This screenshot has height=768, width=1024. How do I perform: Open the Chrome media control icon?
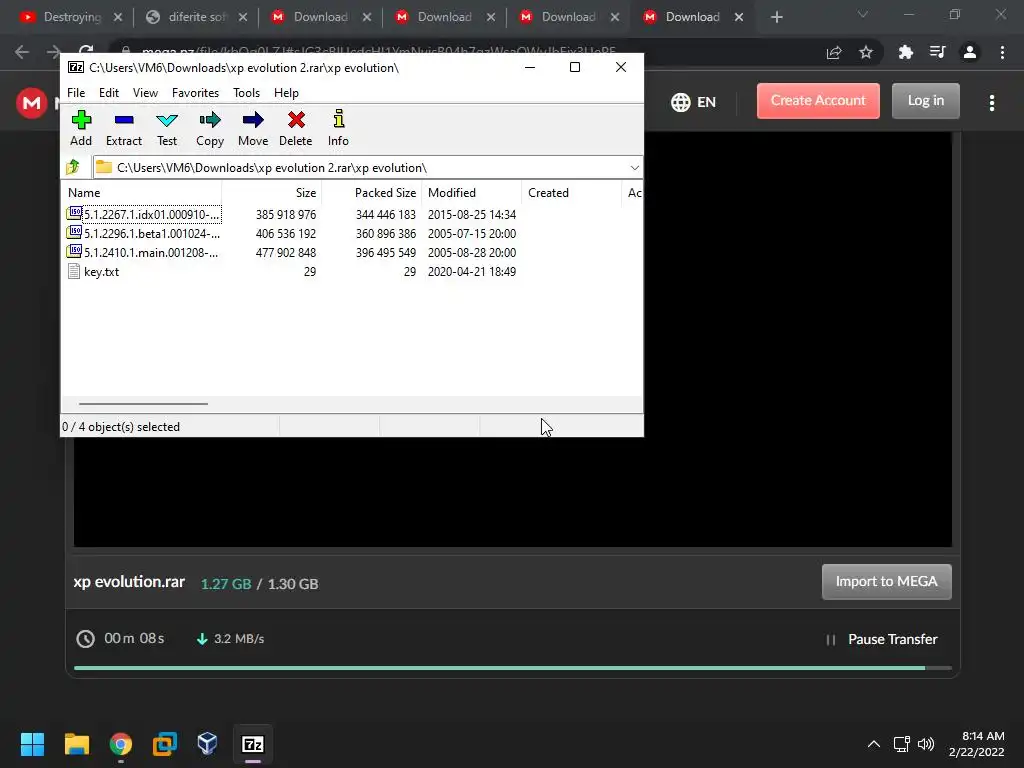(x=937, y=52)
